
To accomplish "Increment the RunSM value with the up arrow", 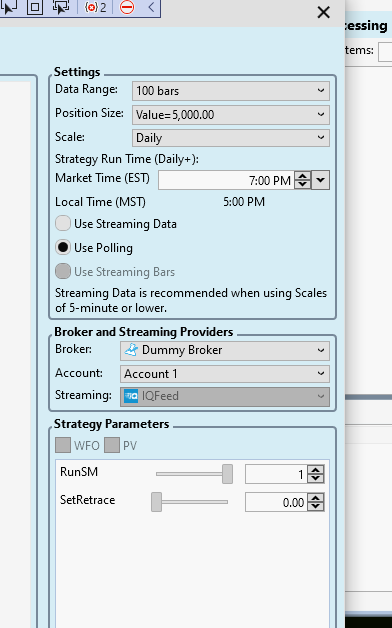I will click(x=316, y=470).
